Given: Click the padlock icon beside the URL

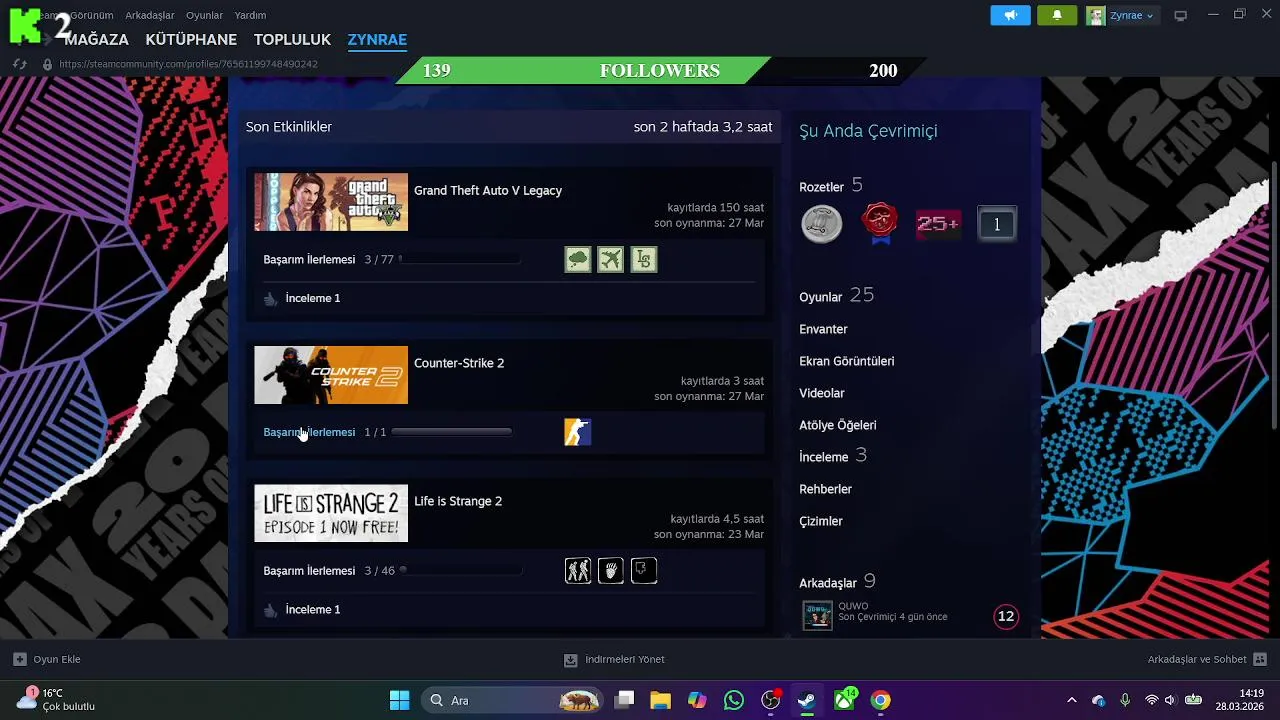Looking at the screenshot, I should [47, 64].
